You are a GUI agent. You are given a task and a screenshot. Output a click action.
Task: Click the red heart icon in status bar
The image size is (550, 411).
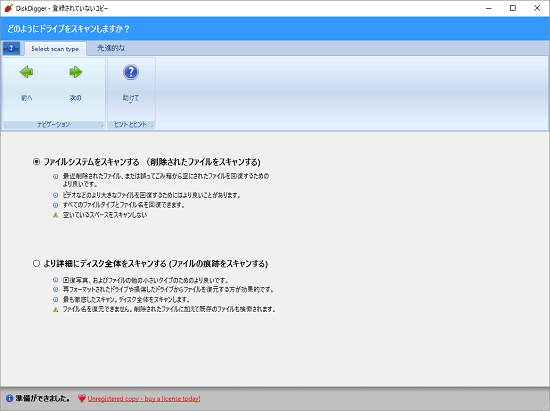81,398
